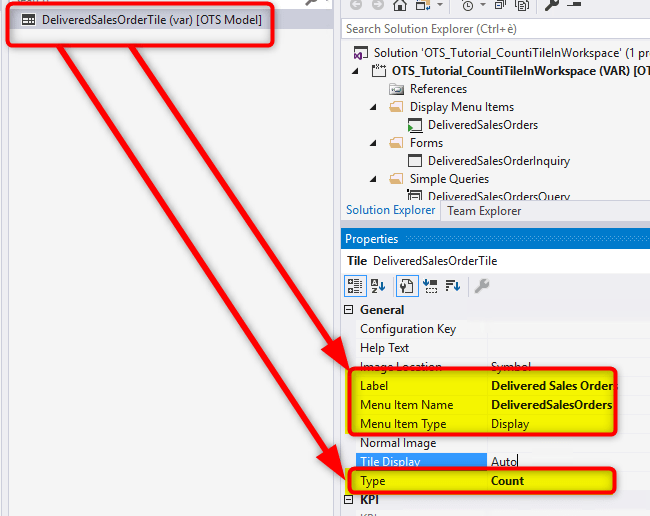The image size is (650, 516).
Task: Switch to the Team Explorer tab
Action: 484,211
